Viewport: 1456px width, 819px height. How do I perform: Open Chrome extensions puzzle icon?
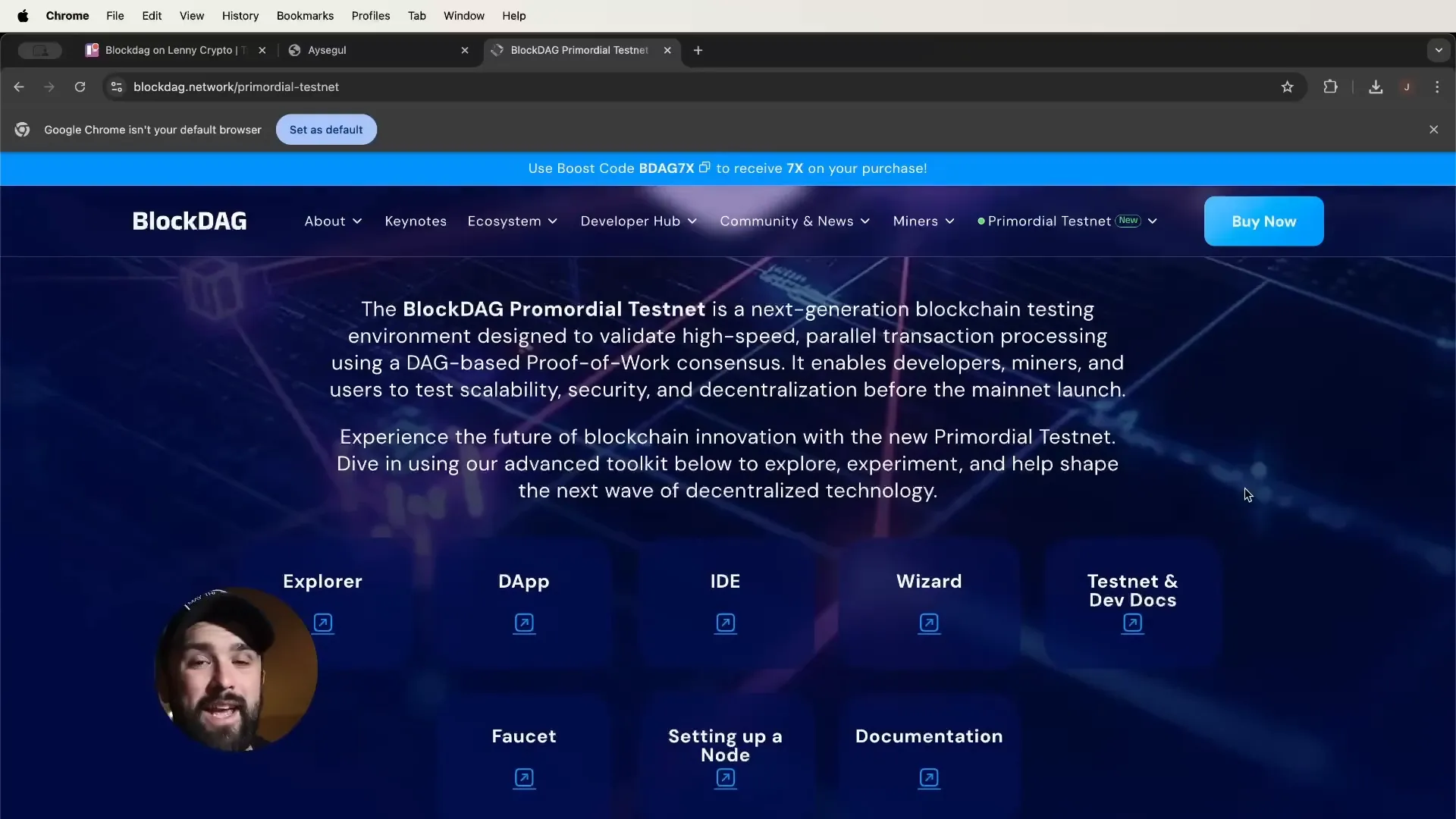coord(1330,87)
